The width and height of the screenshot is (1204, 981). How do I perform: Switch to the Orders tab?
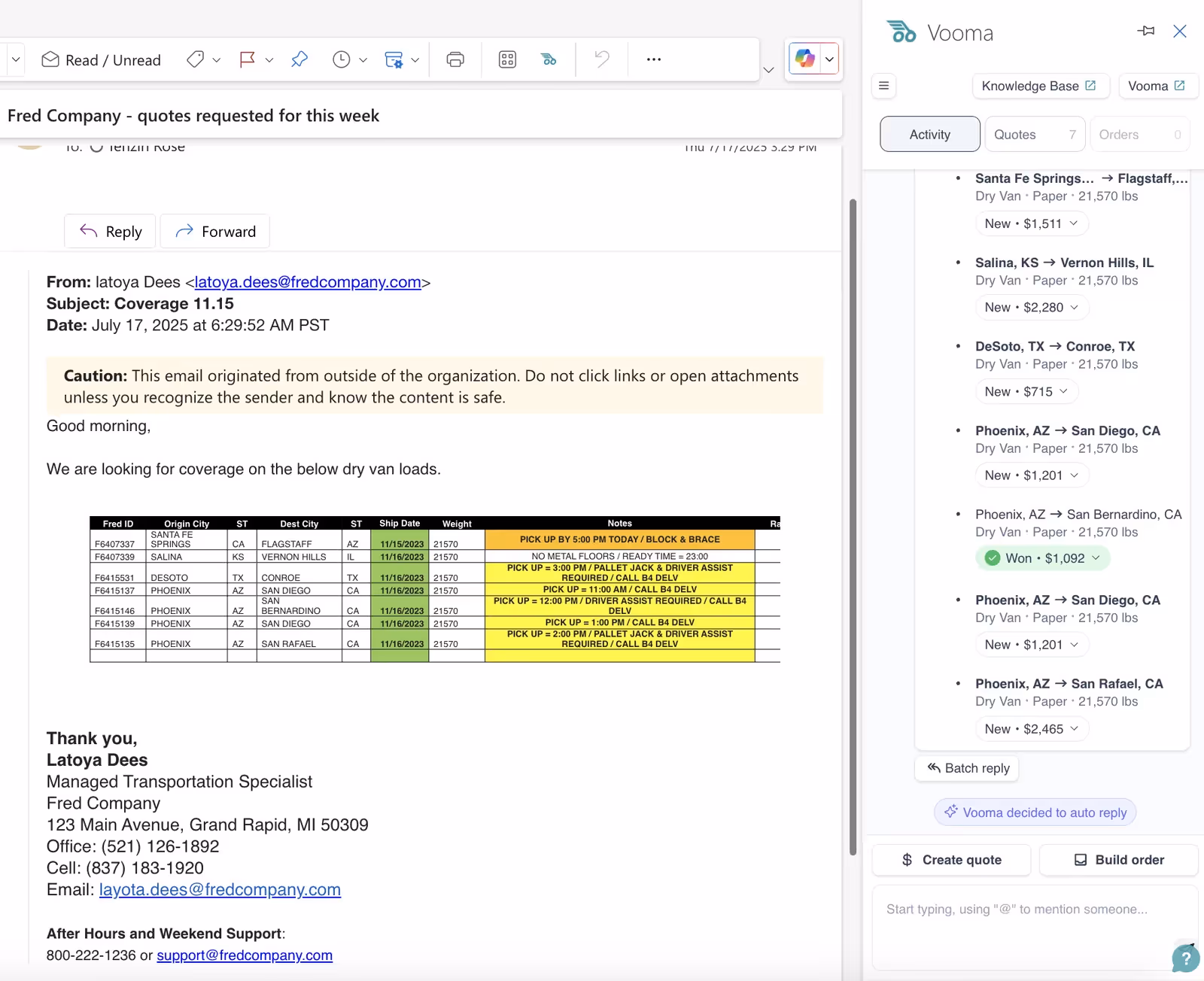coord(1139,135)
